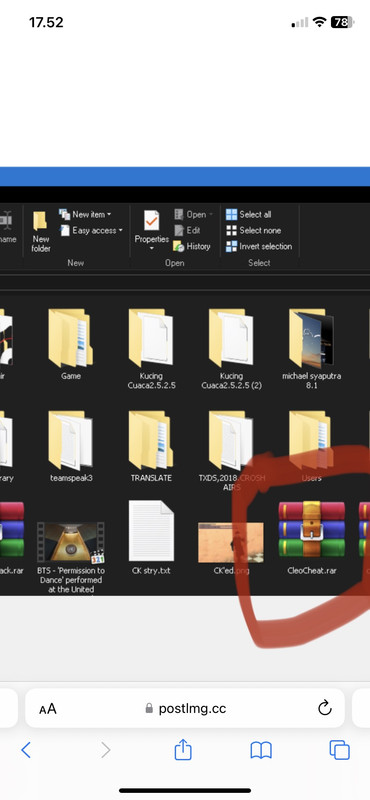Tap the Safari forward arrow
This screenshot has width=370, height=800.
click(x=105, y=750)
